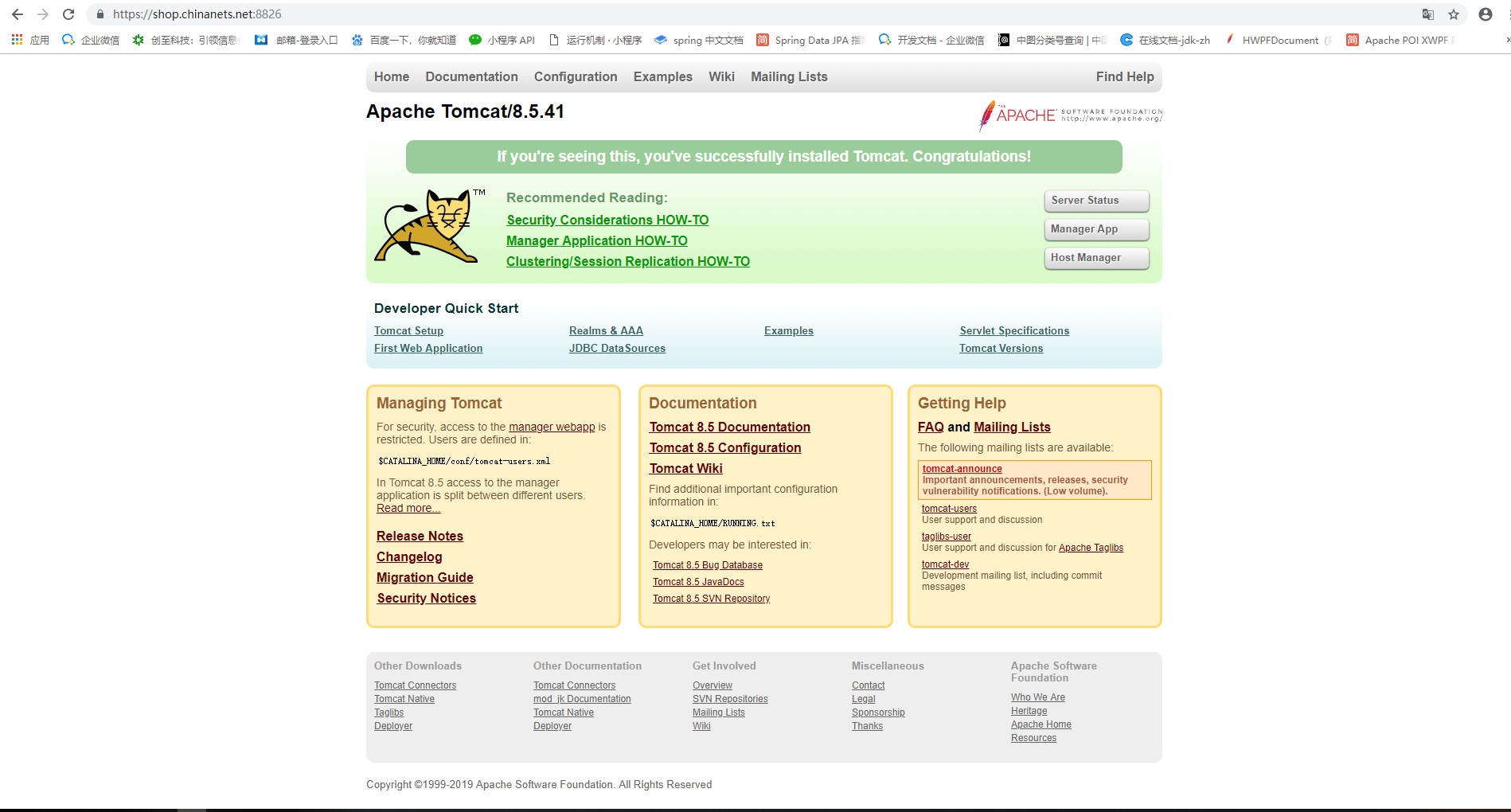Screen dimensions: 1511x812
Task: Open the JDBC DataSources link
Action: click(x=617, y=348)
